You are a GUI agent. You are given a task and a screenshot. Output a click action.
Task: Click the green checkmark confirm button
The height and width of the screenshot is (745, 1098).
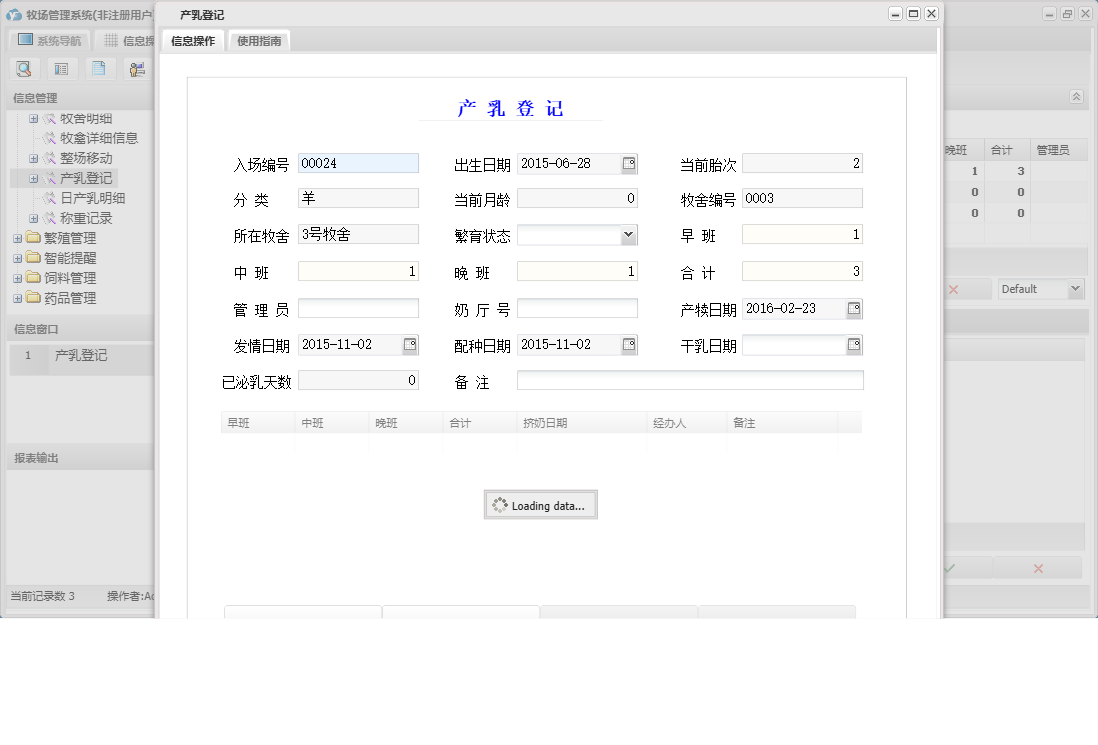tap(952, 567)
